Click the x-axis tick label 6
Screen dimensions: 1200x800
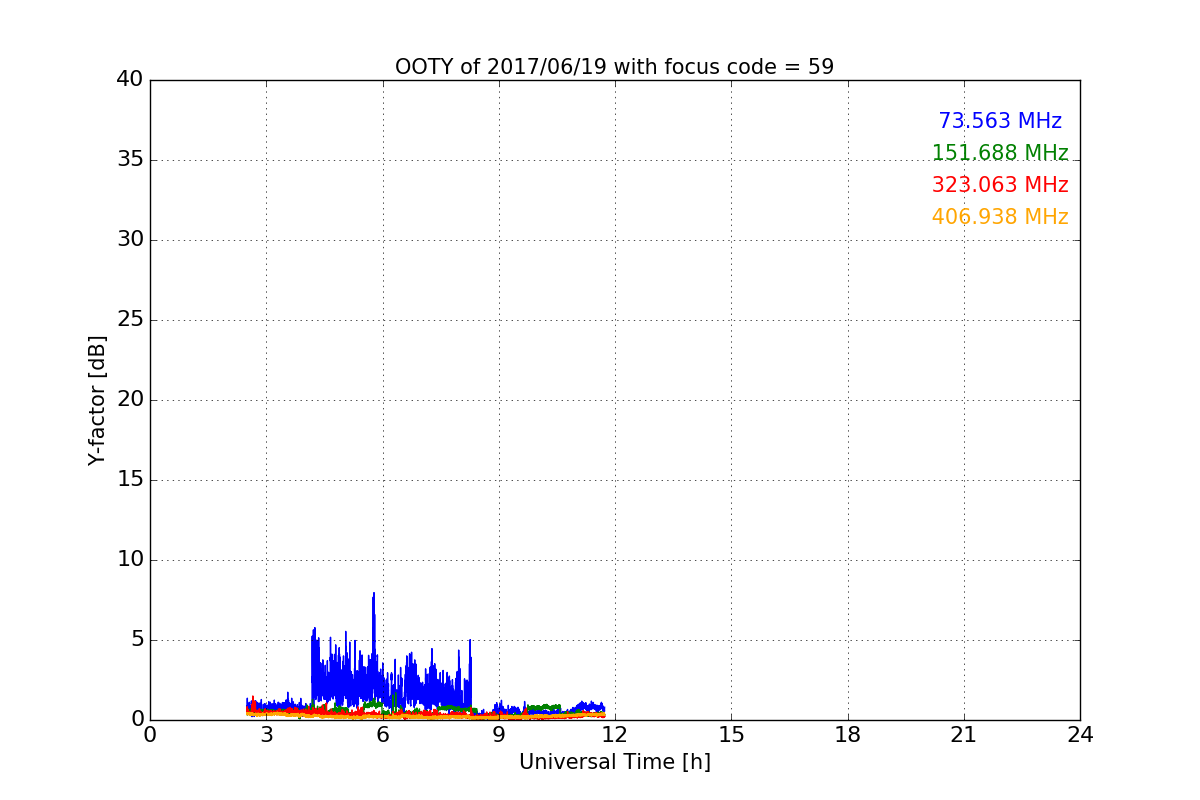(382, 735)
